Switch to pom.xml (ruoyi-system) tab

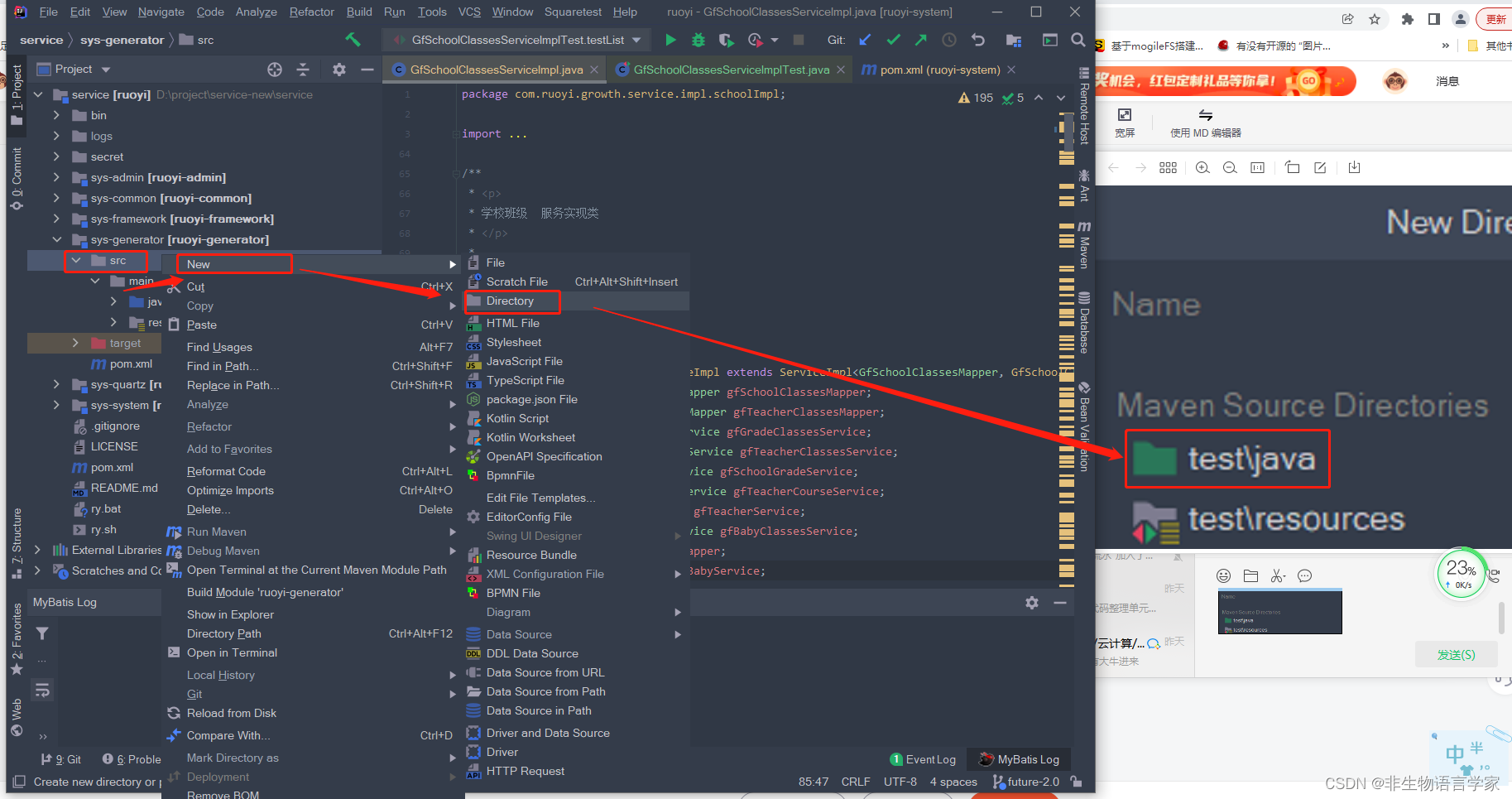coord(939,70)
